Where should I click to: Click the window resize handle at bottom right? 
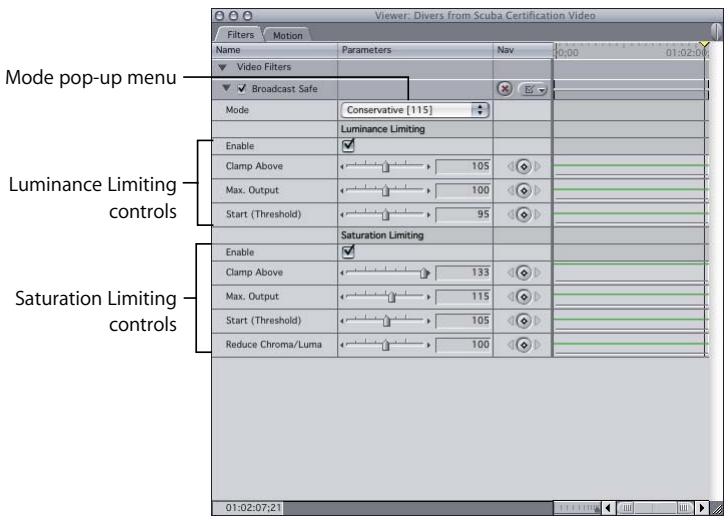click(717, 508)
